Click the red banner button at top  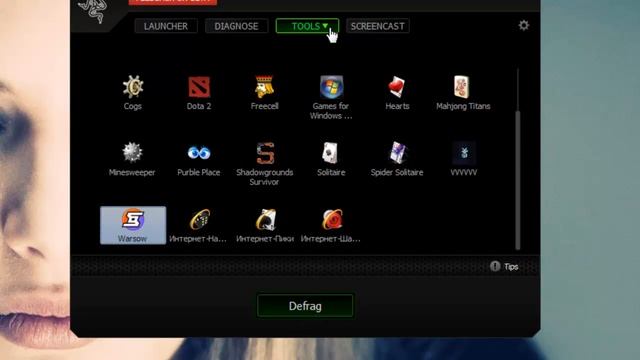pos(173,2)
